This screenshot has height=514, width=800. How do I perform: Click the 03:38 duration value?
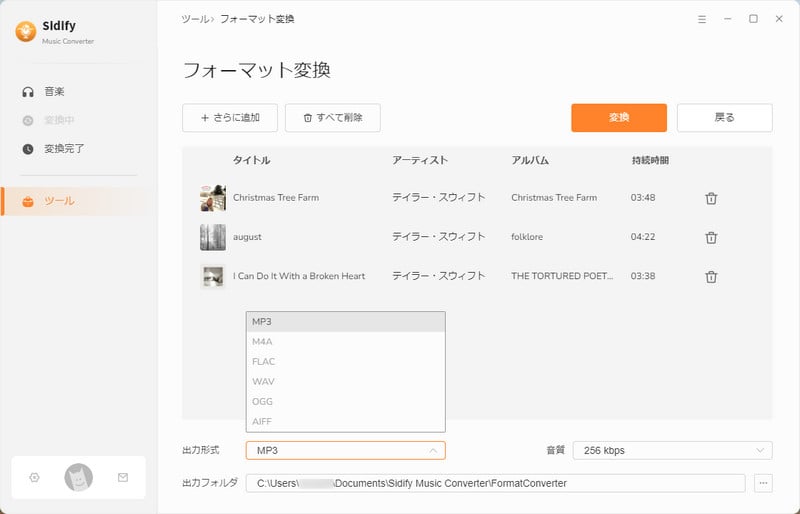click(643, 276)
